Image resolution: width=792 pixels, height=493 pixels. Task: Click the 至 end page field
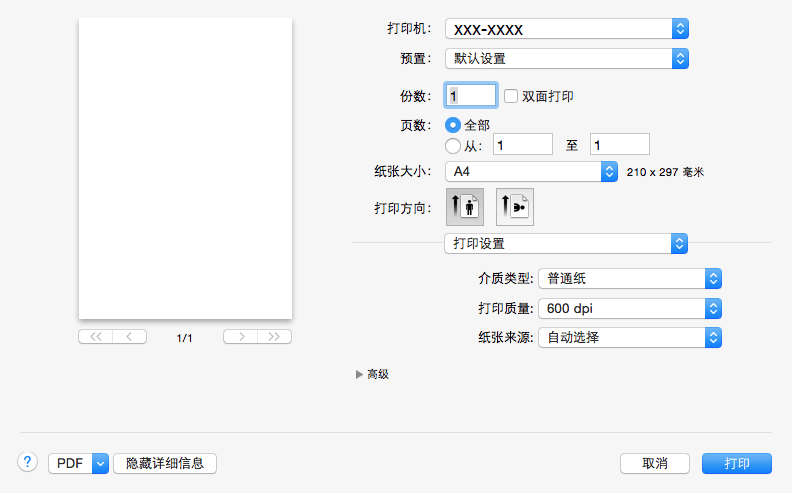pos(620,144)
